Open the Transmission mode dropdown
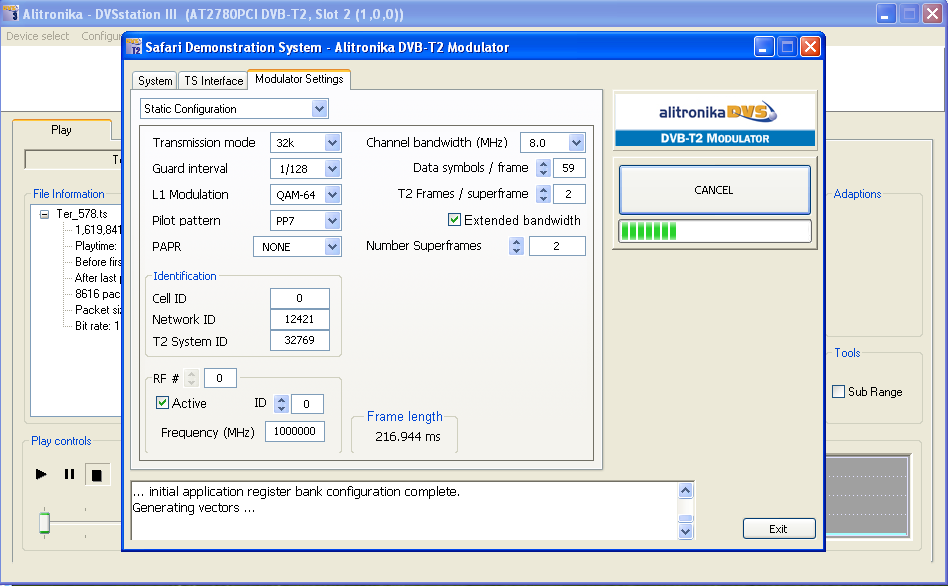948x586 pixels. tap(332, 143)
